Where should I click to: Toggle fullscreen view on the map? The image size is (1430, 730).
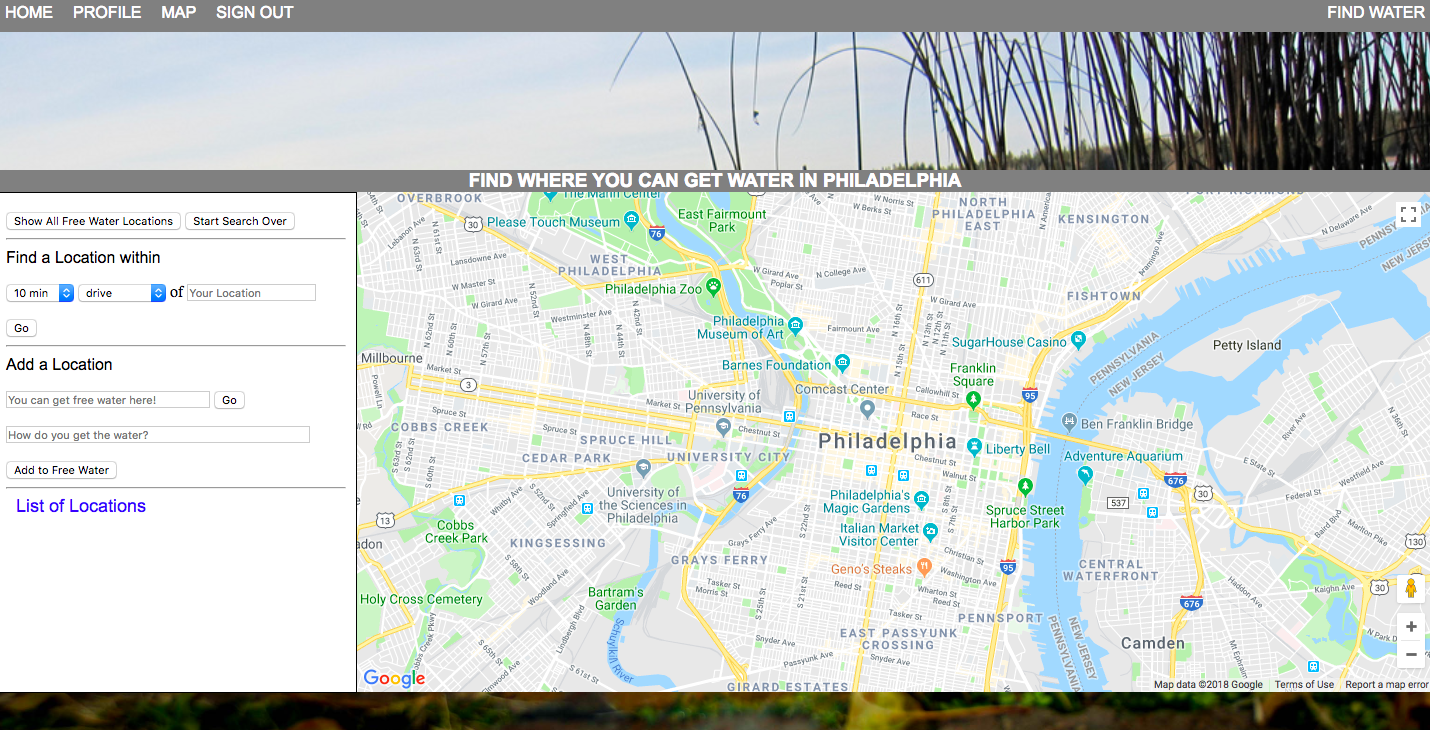pyautogui.click(x=1408, y=214)
